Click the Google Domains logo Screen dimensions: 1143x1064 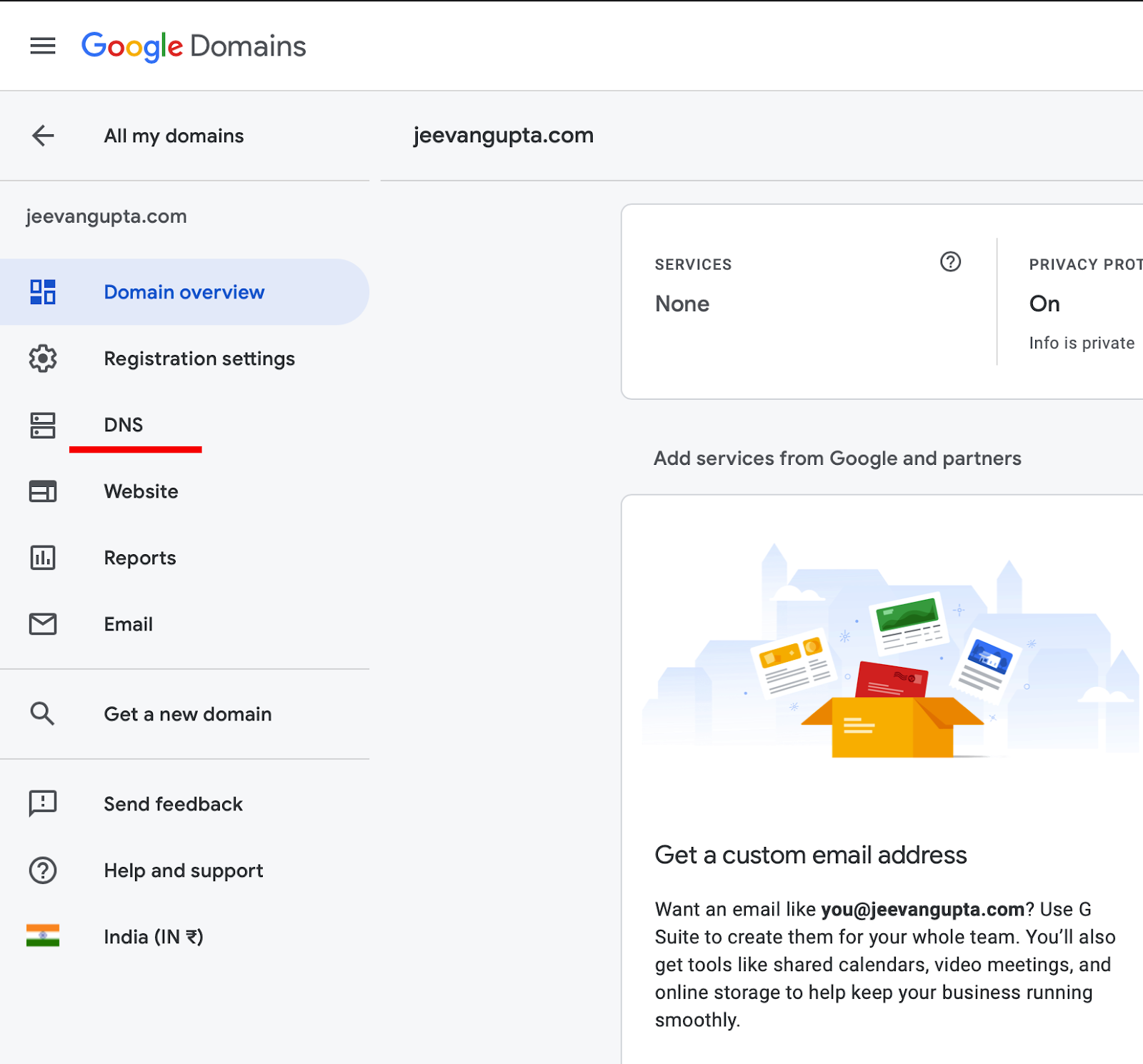coord(194,46)
